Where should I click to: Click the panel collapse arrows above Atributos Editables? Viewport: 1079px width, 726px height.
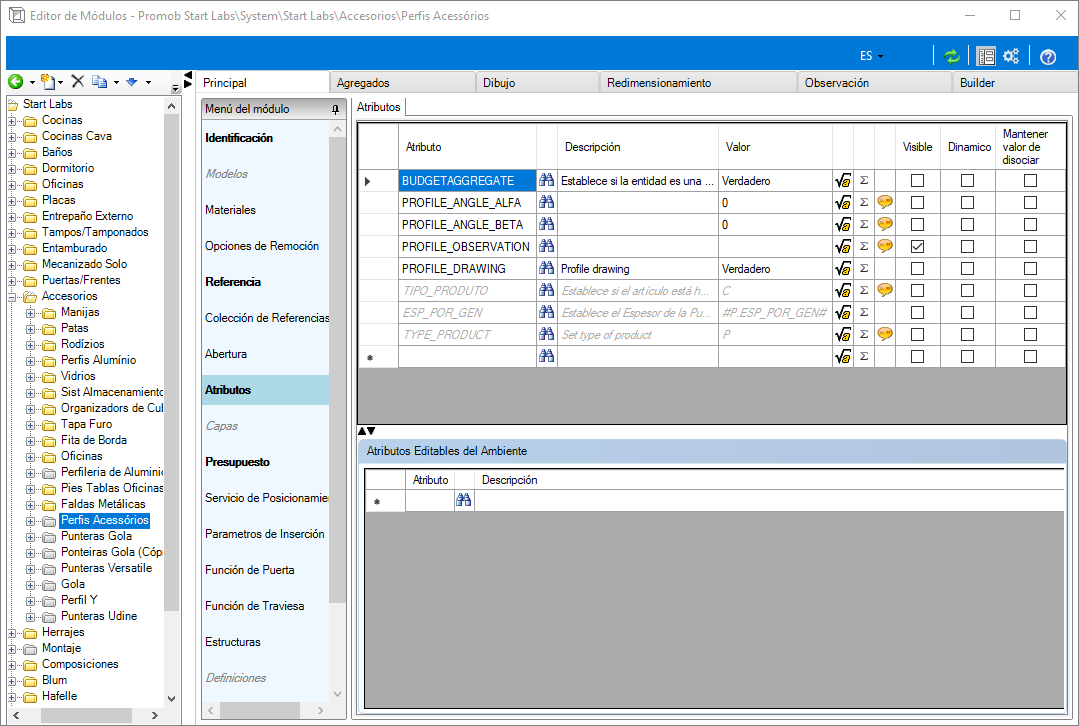click(x=366, y=431)
